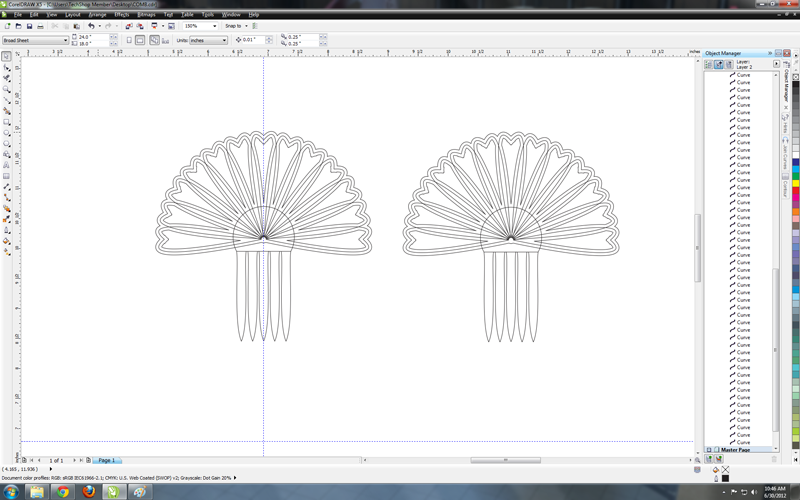Viewport: 800px width, 500px height.
Task: Open Object Manager flyout options arrow
Action: [x=777, y=64]
